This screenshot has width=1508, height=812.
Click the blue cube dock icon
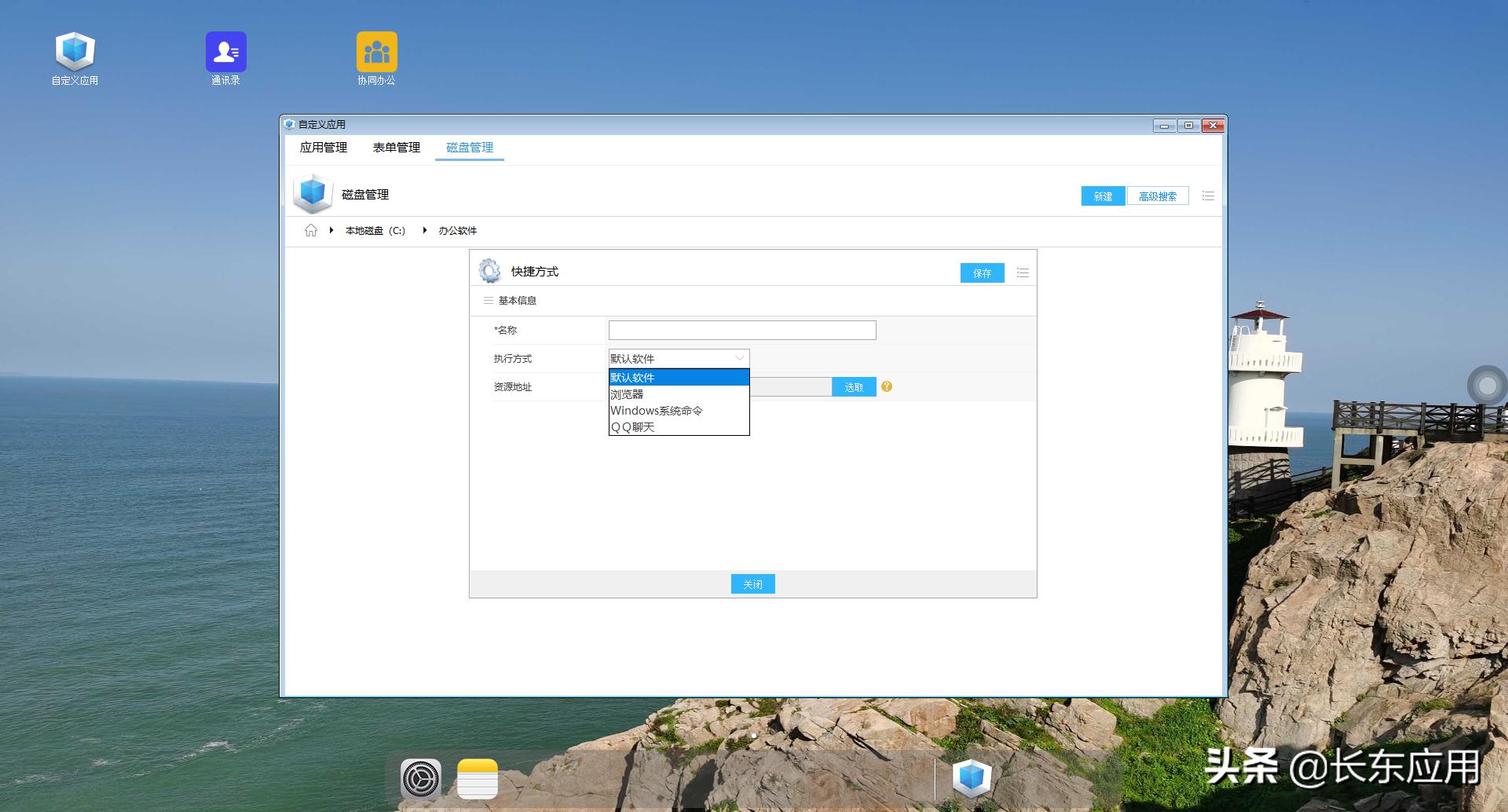point(972,779)
